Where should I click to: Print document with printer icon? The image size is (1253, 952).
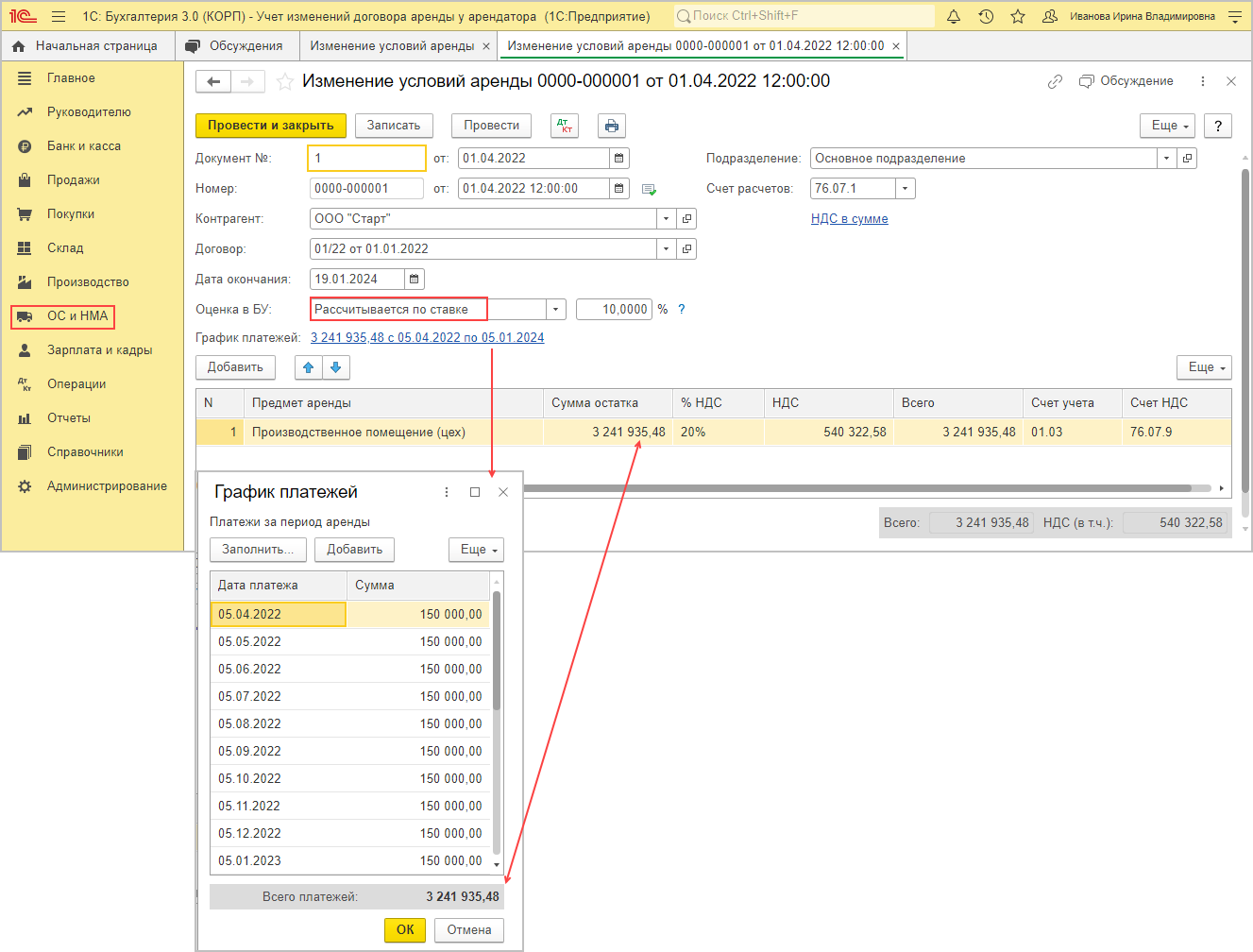click(612, 126)
